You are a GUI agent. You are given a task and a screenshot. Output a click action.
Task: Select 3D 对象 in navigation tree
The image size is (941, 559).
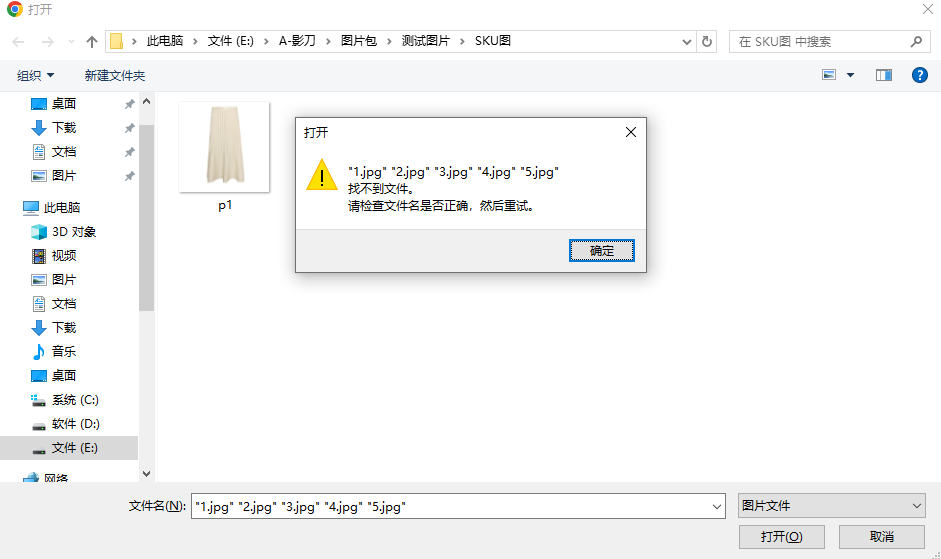74,232
